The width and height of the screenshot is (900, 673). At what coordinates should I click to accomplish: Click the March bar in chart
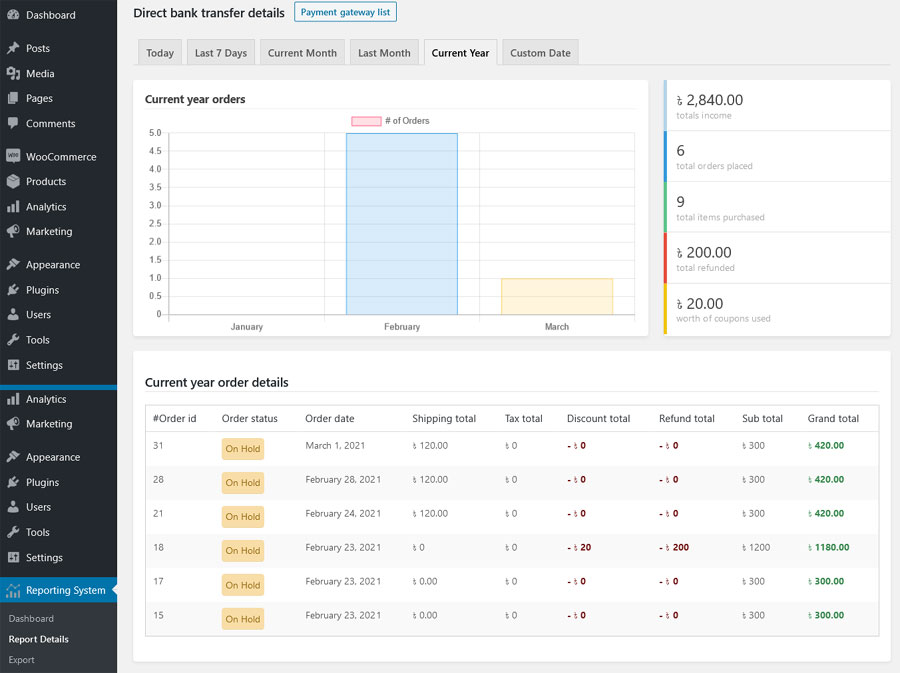point(557,297)
